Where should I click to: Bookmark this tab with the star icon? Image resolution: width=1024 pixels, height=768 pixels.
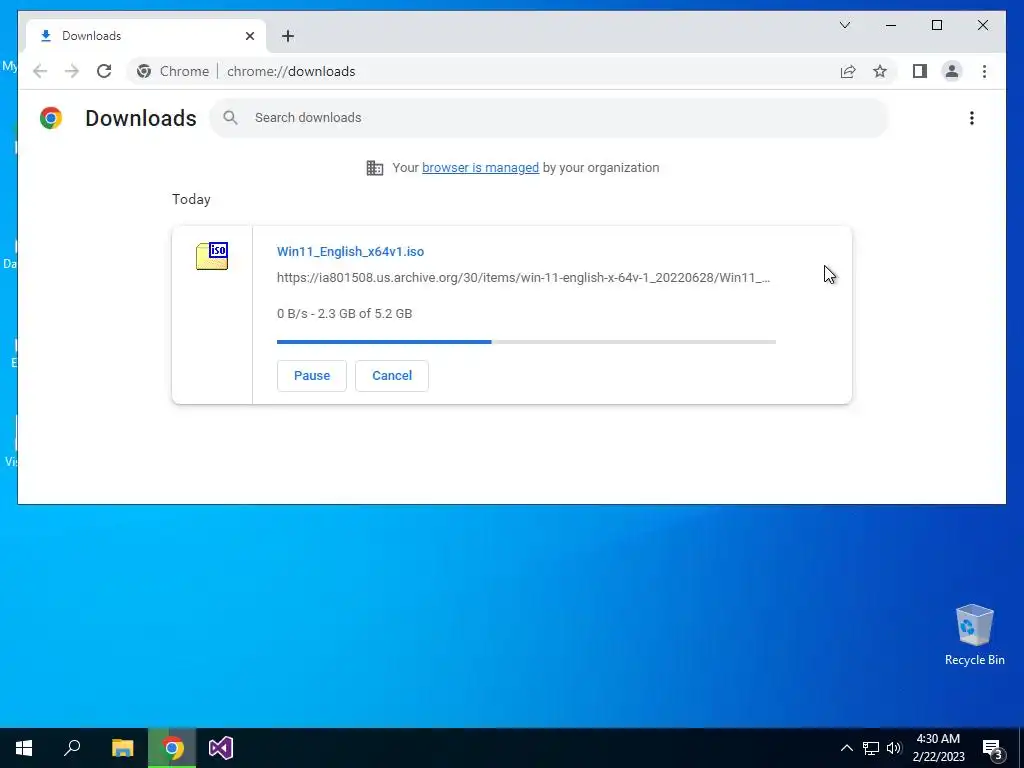point(880,71)
